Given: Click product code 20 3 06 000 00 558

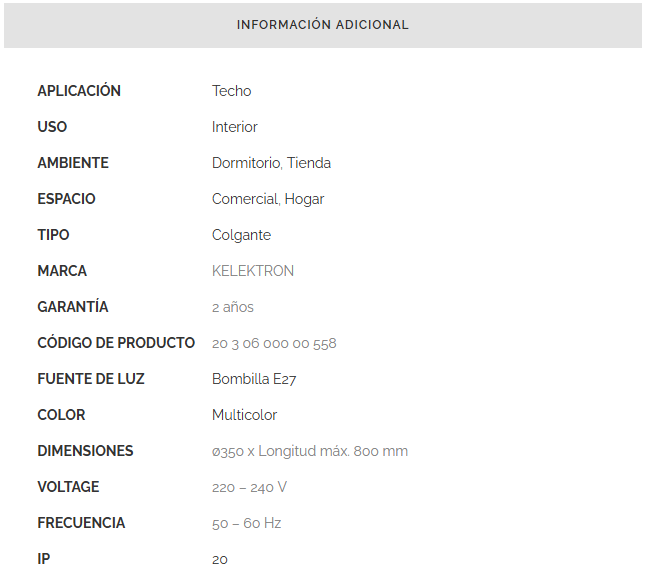Looking at the screenshot, I should tap(274, 343).
